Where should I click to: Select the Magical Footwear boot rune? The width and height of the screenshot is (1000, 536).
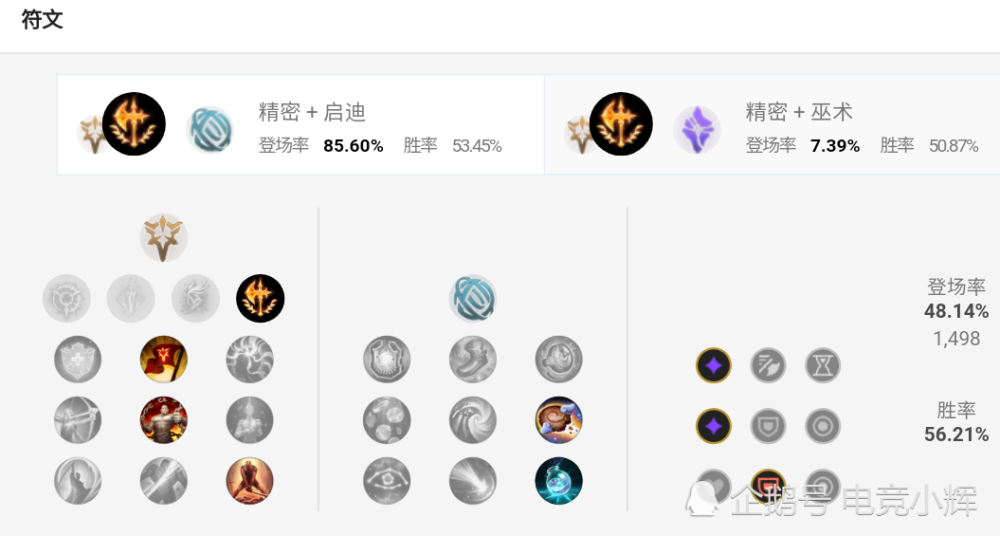pos(473,359)
